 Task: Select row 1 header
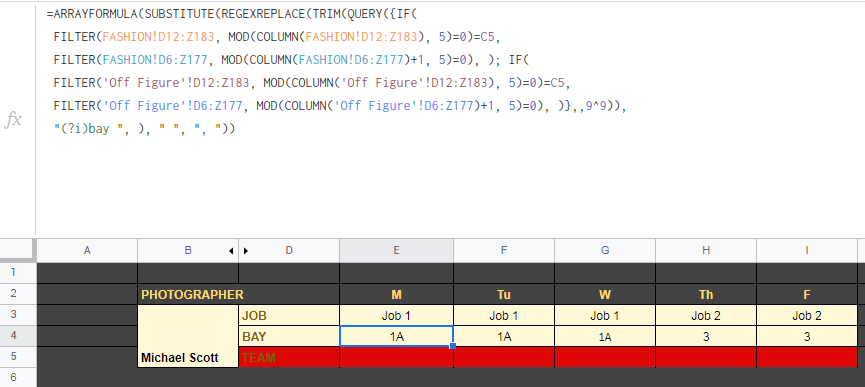click(18, 273)
